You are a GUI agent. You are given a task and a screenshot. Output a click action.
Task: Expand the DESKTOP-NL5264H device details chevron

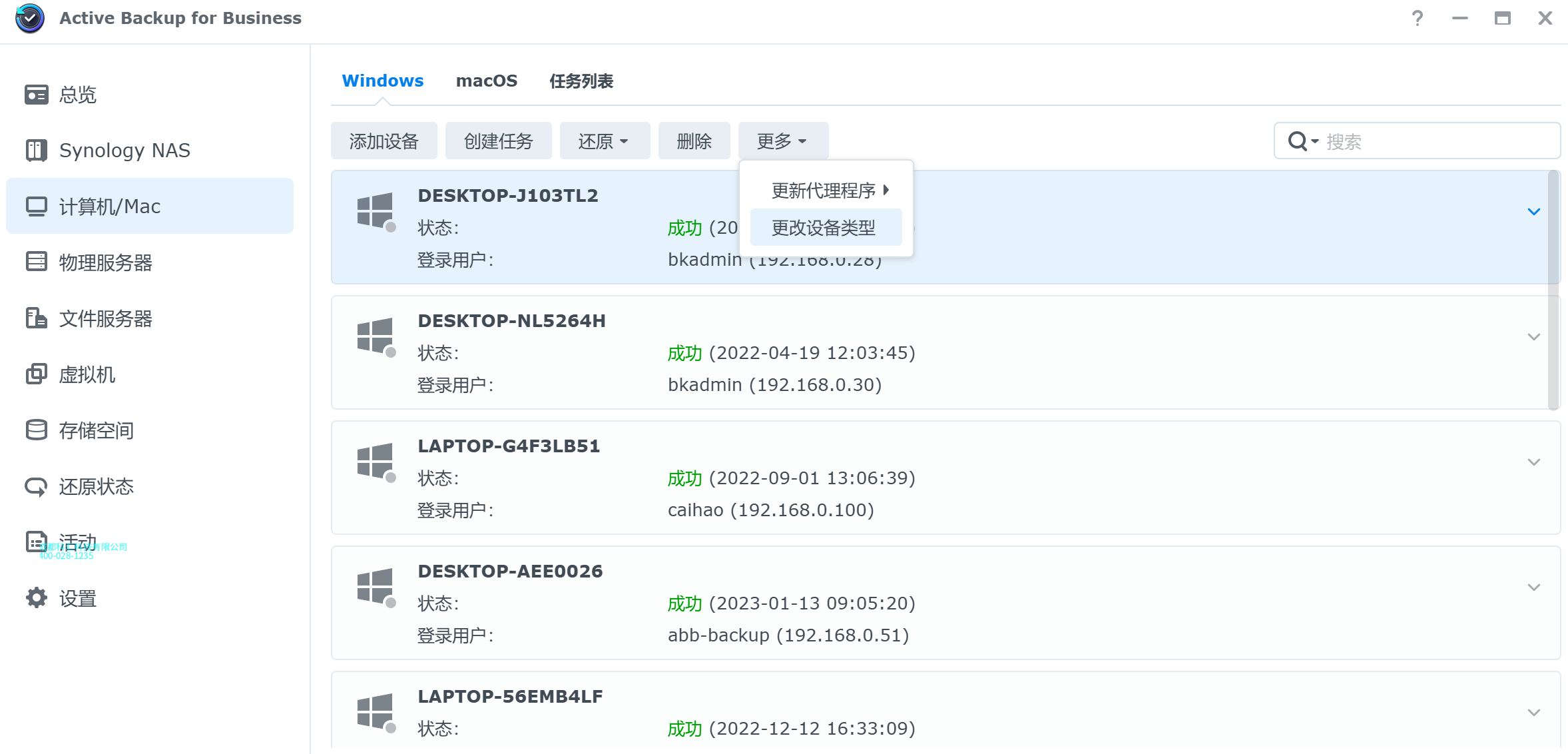(1533, 337)
